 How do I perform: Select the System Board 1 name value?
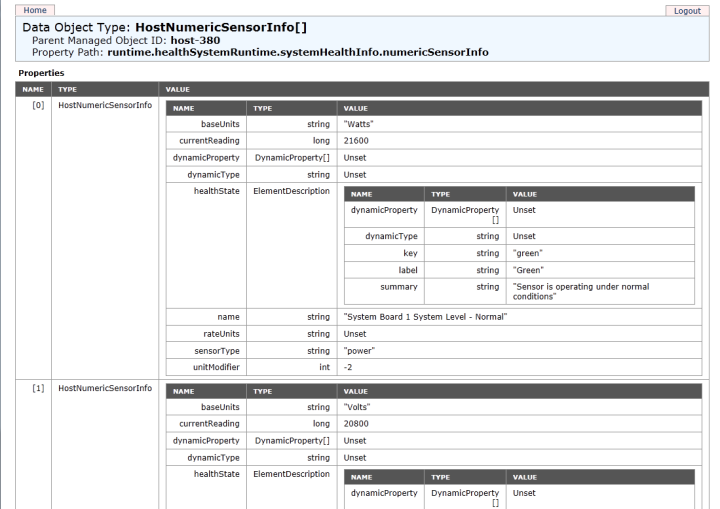click(x=425, y=317)
